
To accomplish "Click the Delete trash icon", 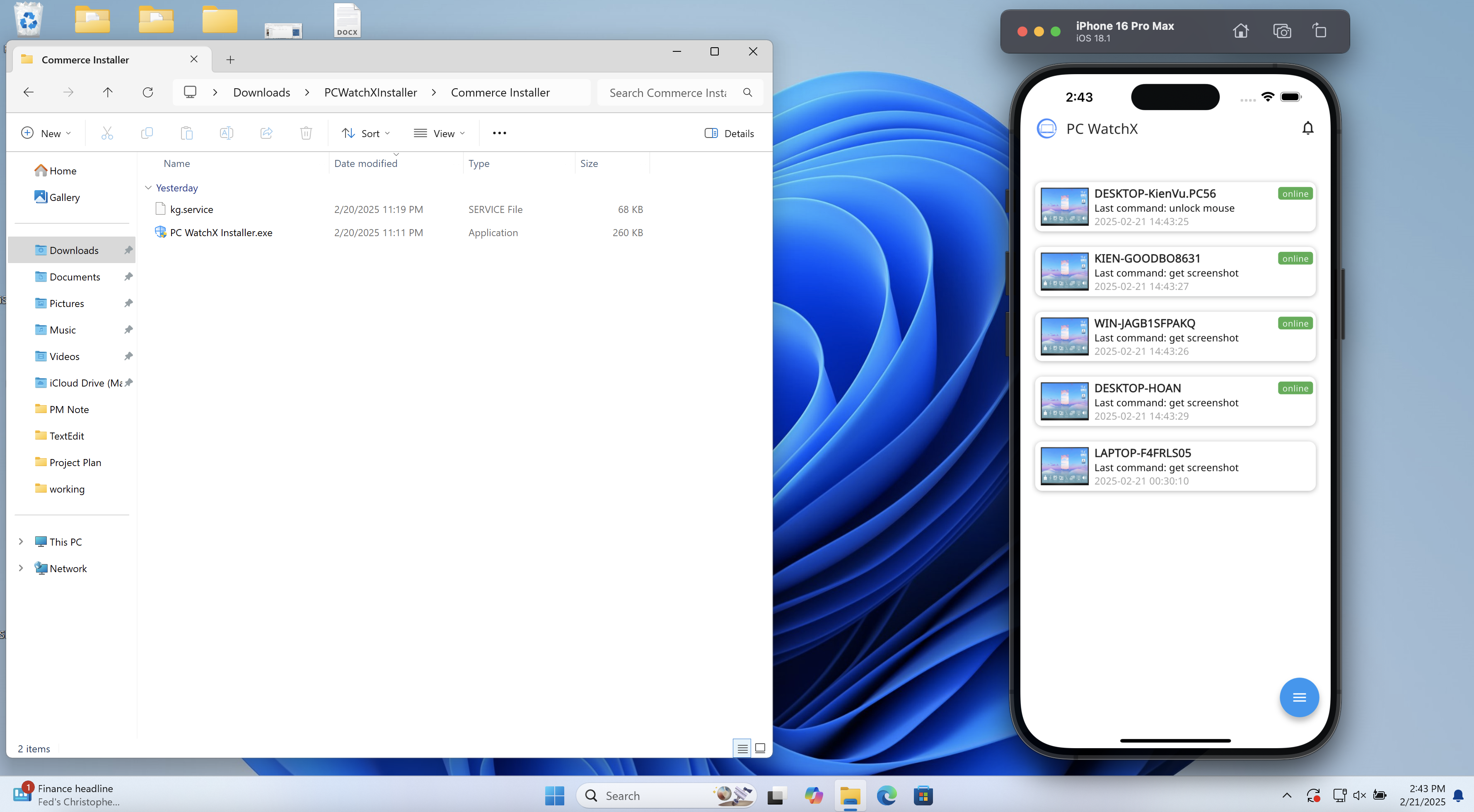I will point(306,133).
